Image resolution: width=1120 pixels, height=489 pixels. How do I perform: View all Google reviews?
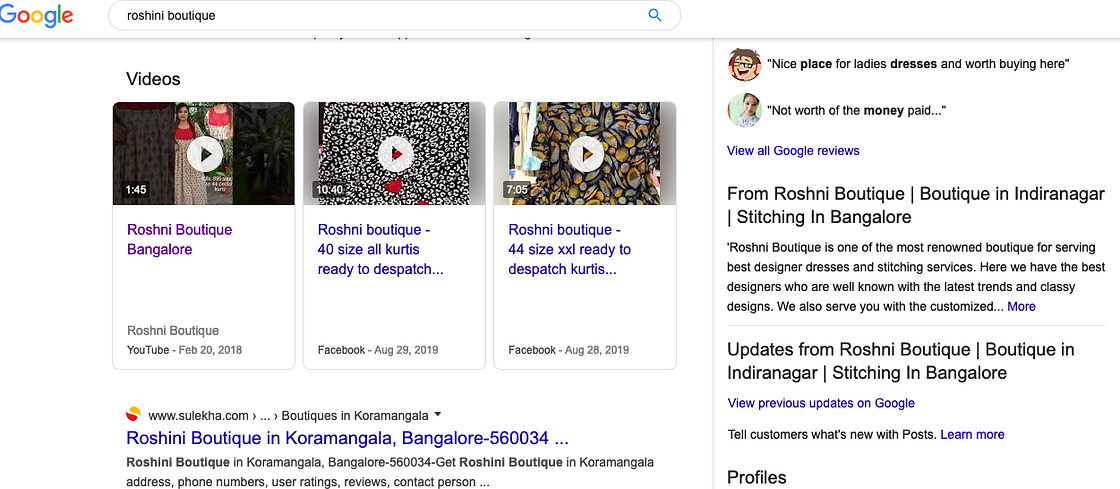coord(793,151)
